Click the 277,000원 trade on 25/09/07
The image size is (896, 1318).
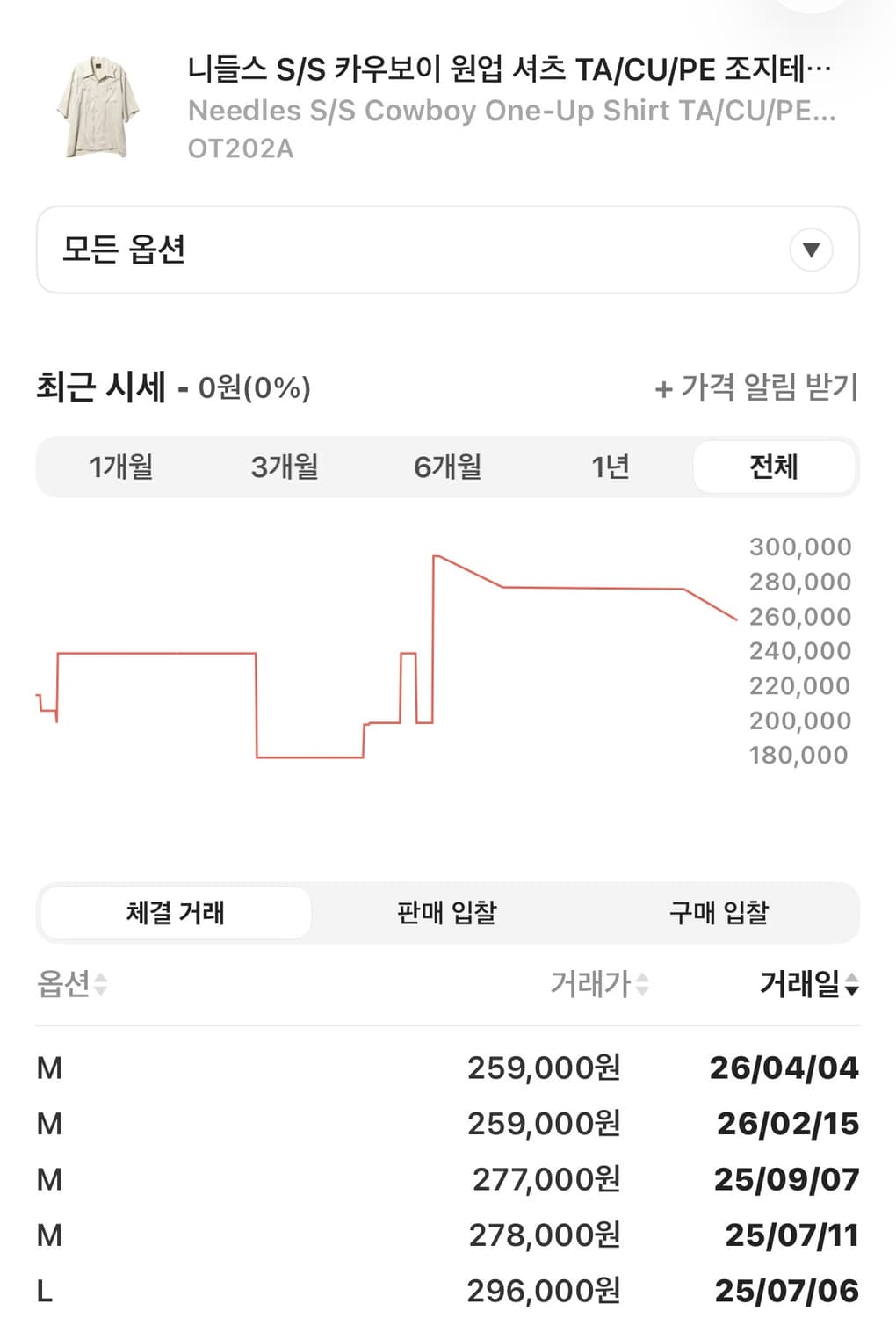(447, 1179)
